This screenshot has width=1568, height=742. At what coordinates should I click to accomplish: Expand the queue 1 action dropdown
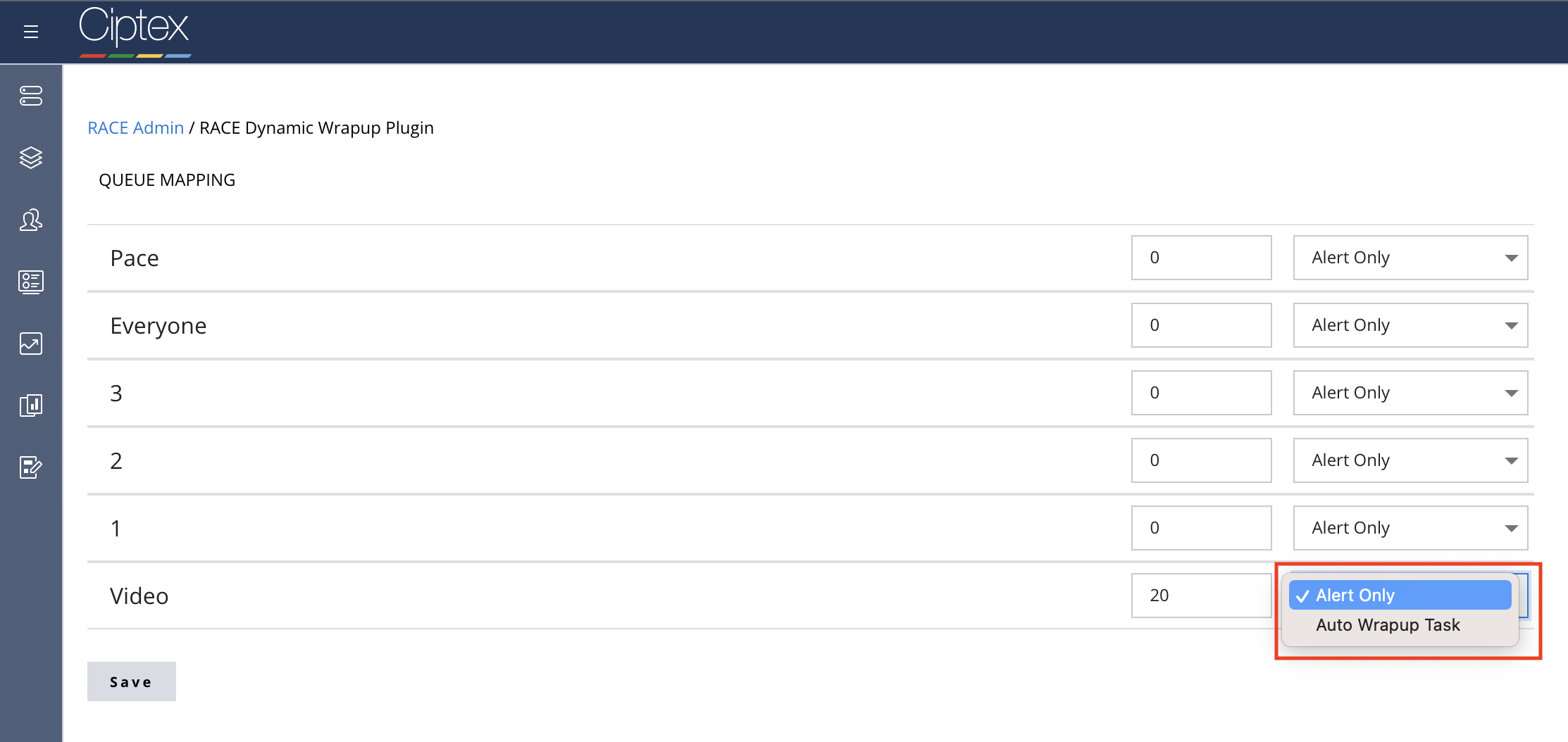click(x=1410, y=528)
